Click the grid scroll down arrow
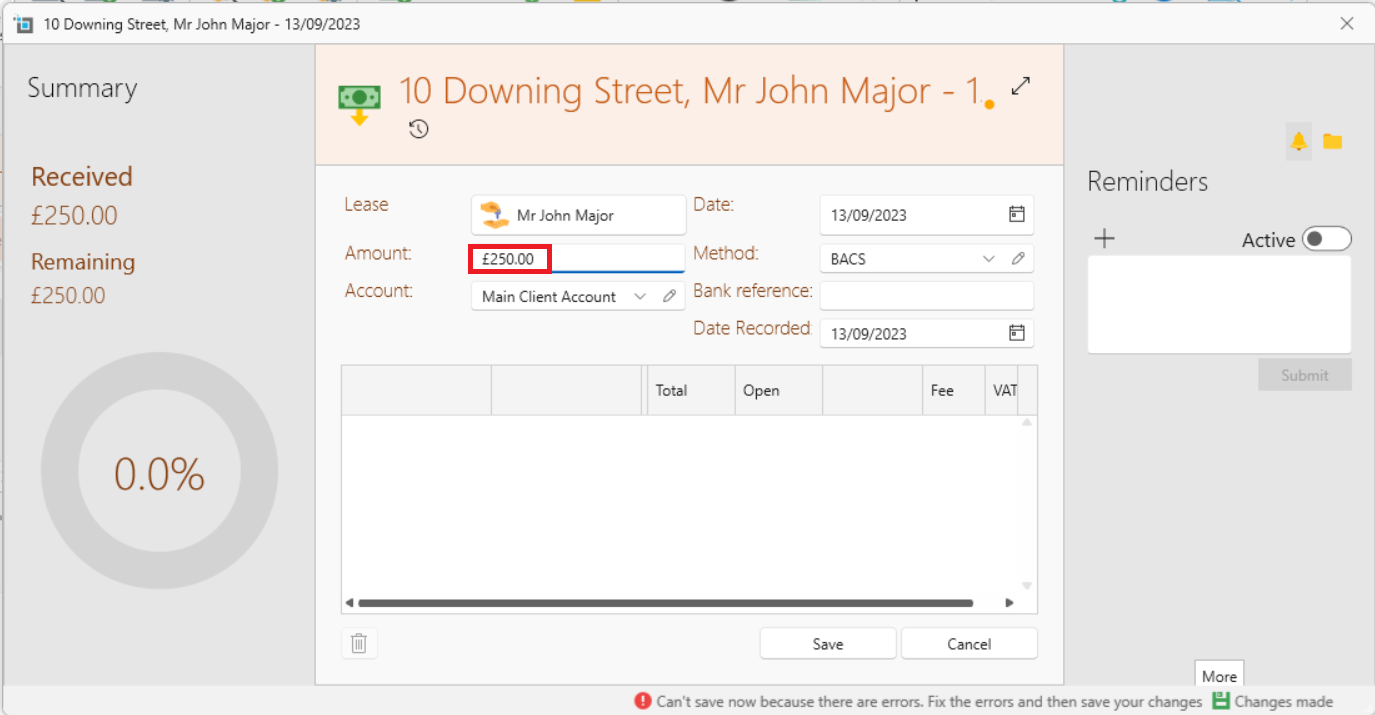This screenshot has height=715, width=1375. pyautogui.click(x=1027, y=586)
